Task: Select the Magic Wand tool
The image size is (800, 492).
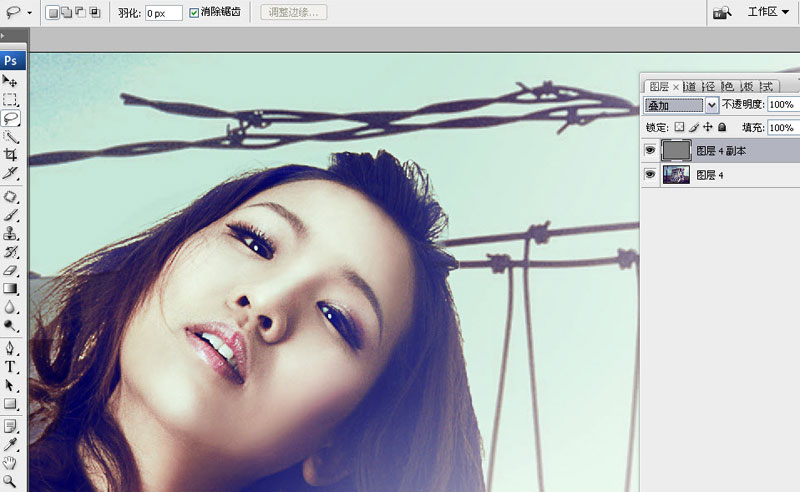Action: click(10, 136)
